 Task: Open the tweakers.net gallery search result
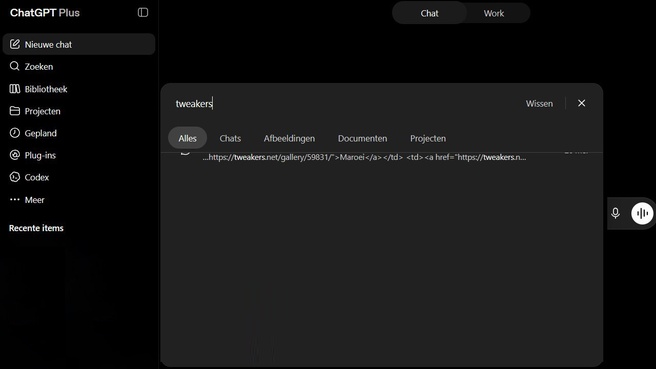click(x=382, y=157)
